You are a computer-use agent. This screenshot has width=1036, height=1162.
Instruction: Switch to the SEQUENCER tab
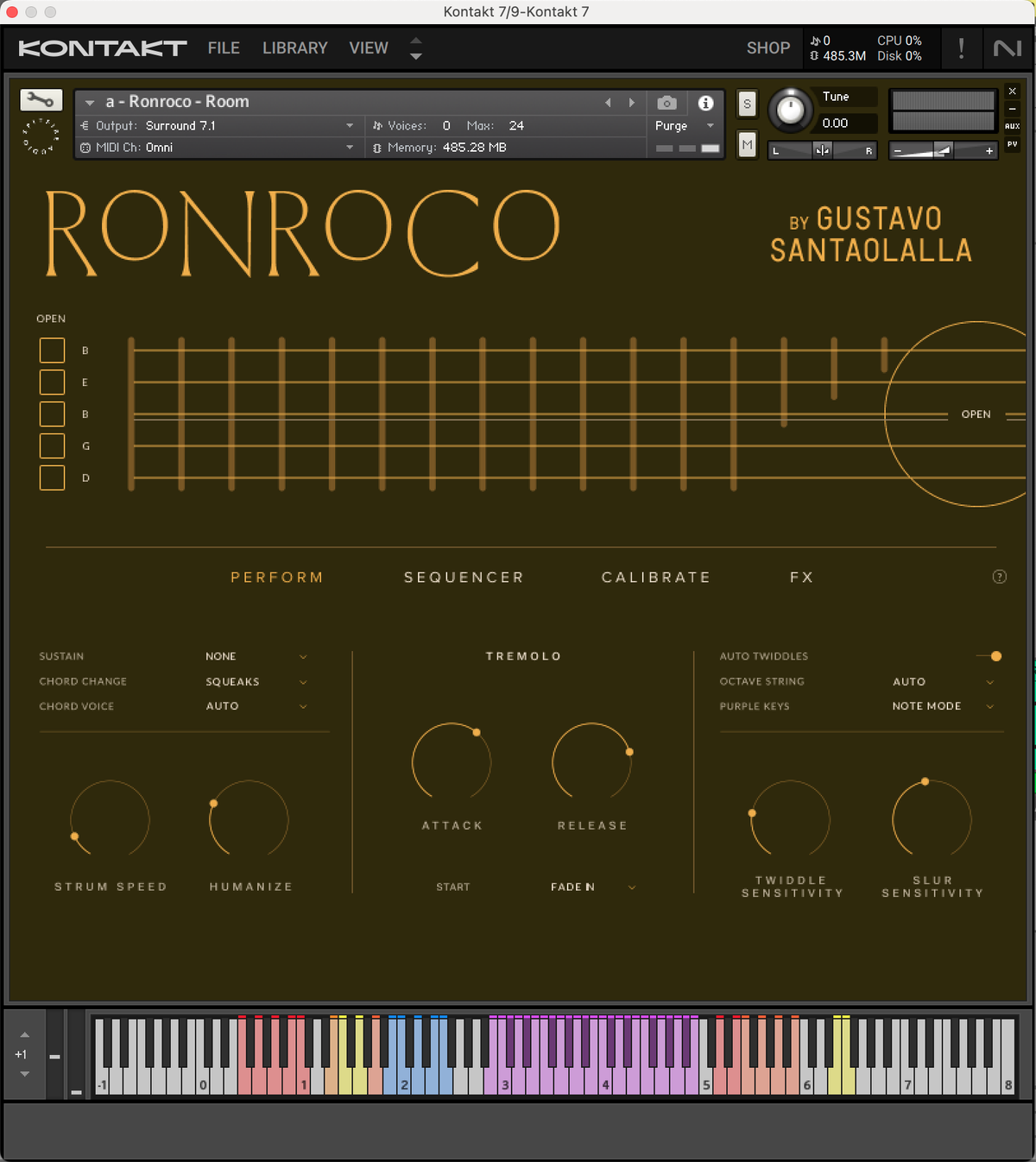tap(464, 578)
